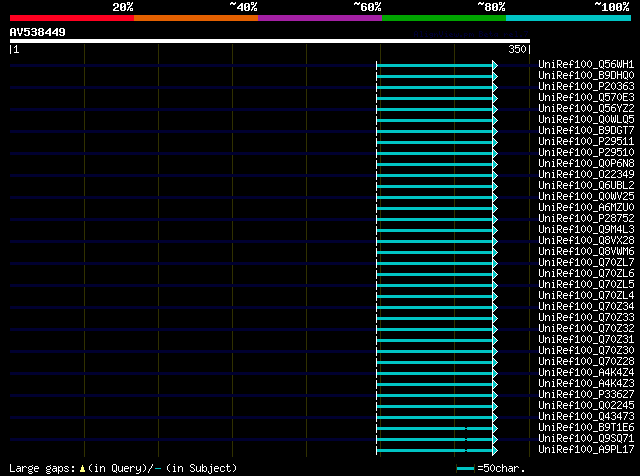
Task: Select the AV538449 query name
Action: tap(38, 32)
